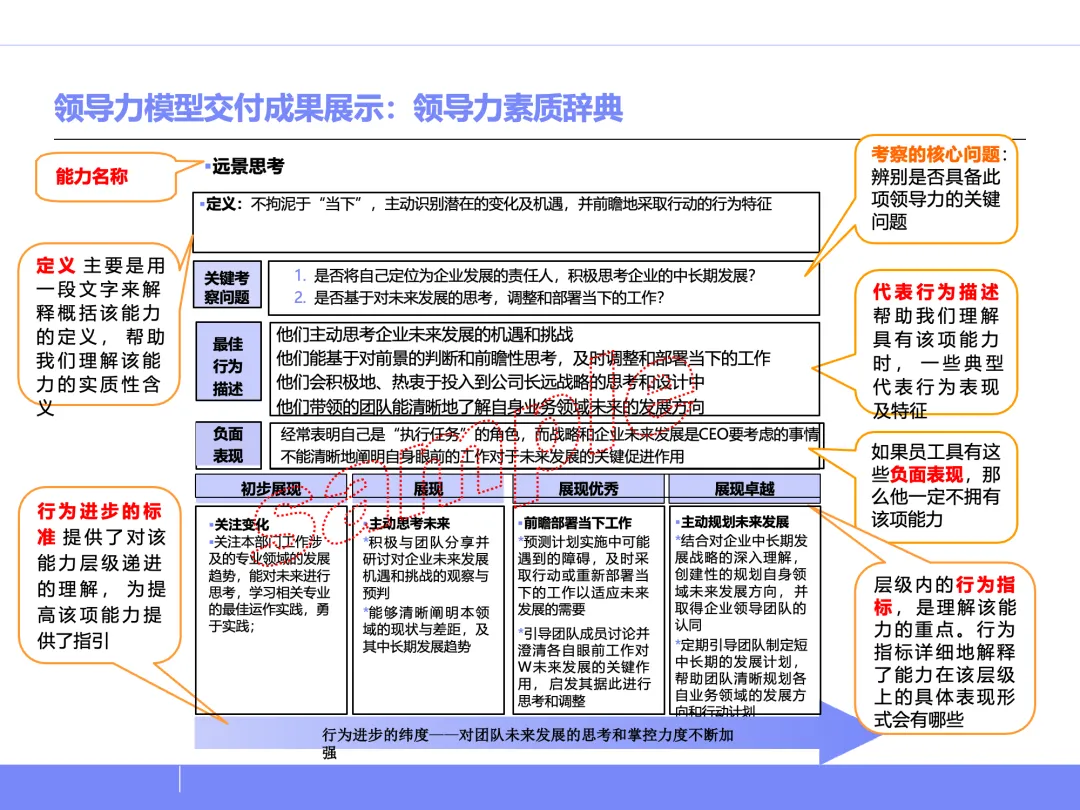Viewport: 1080px width, 810px height.
Task: Click the 行为进步的标准 callout bubble
Action: point(99,575)
